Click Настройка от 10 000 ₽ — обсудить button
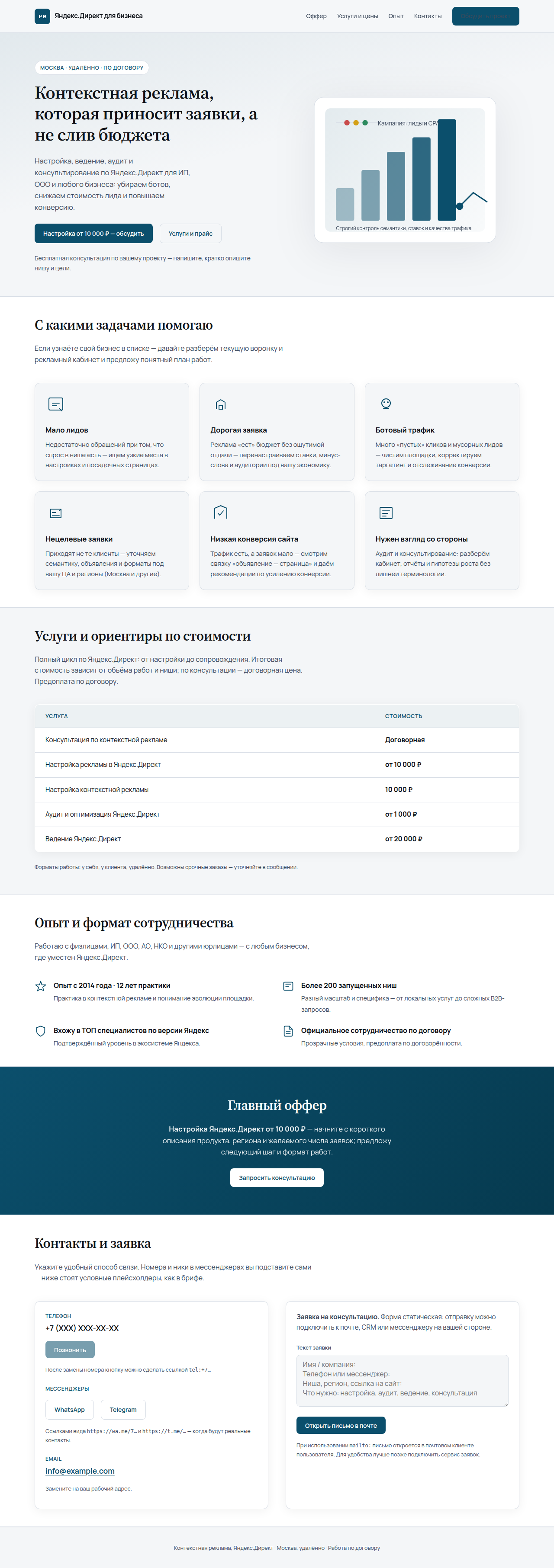The image size is (554, 1568). (93, 233)
